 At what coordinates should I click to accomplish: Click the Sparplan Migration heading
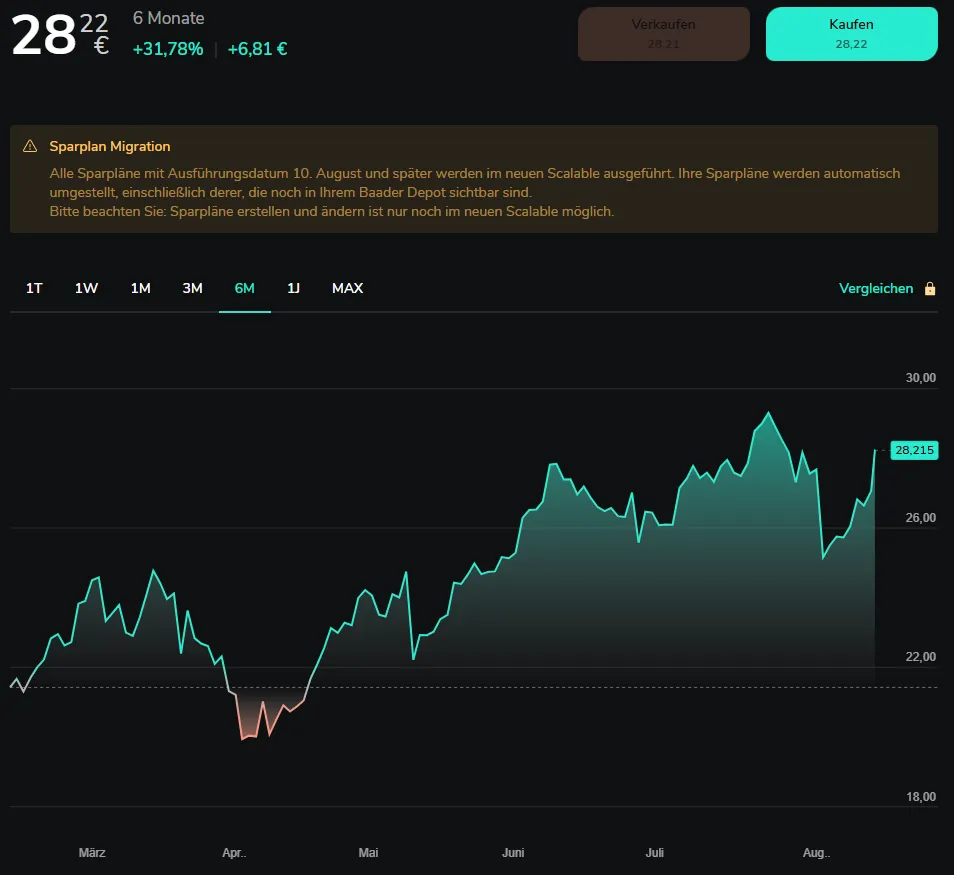(110, 146)
